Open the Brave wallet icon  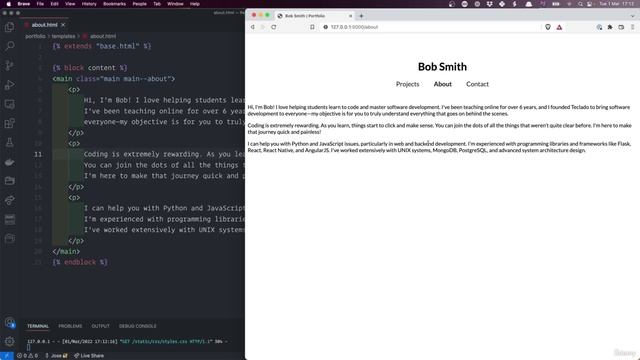(x=621, y=27)
